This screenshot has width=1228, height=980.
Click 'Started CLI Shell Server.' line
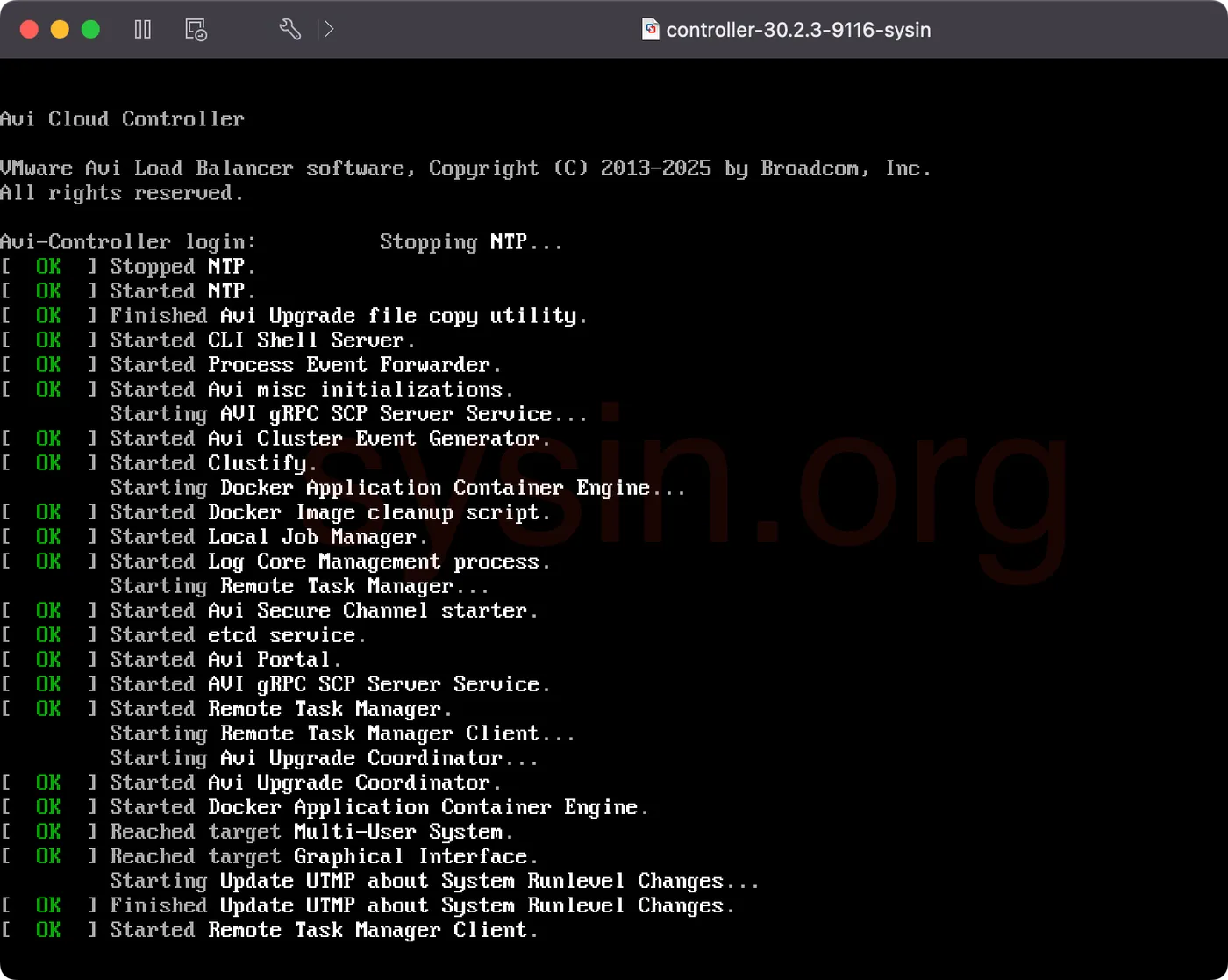(262, 340)
